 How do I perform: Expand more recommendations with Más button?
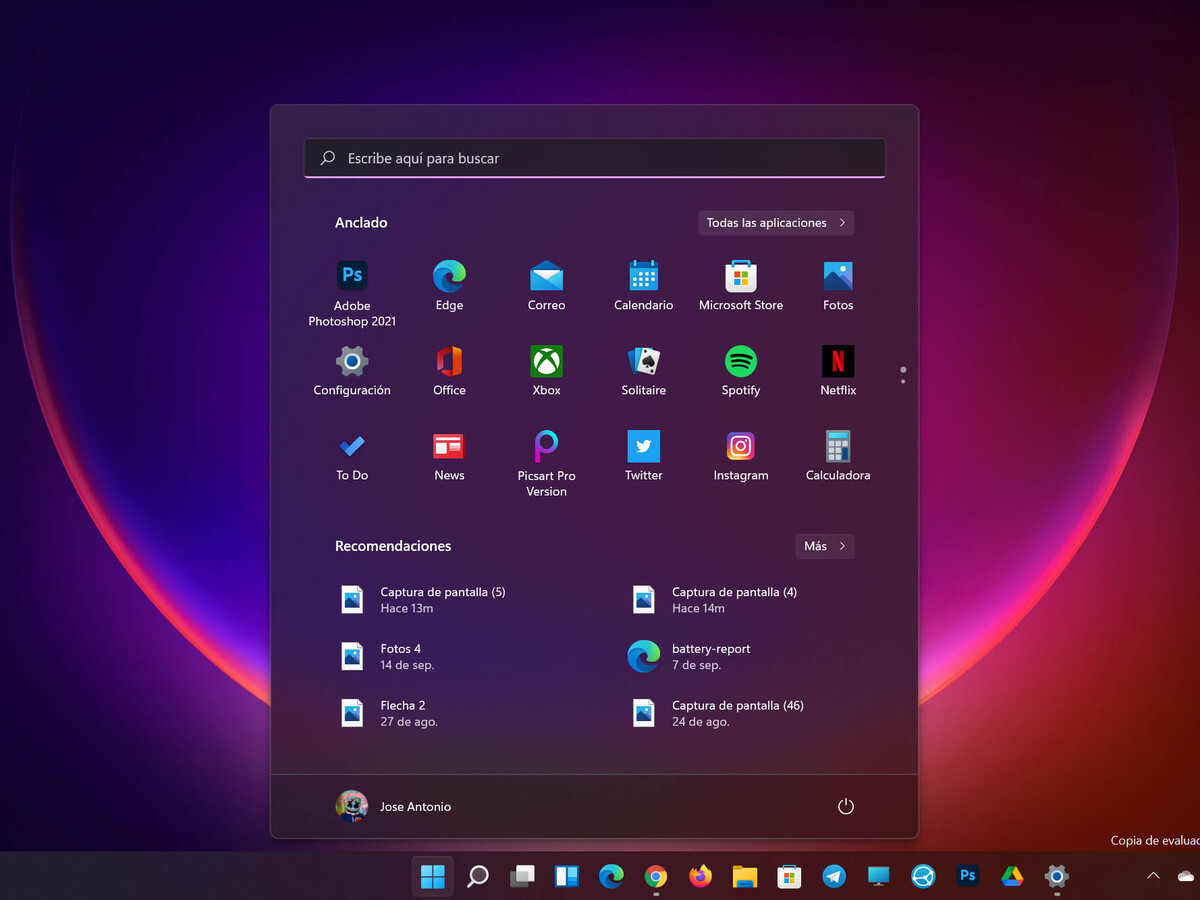pyautogui.click(x=824, y=546)
